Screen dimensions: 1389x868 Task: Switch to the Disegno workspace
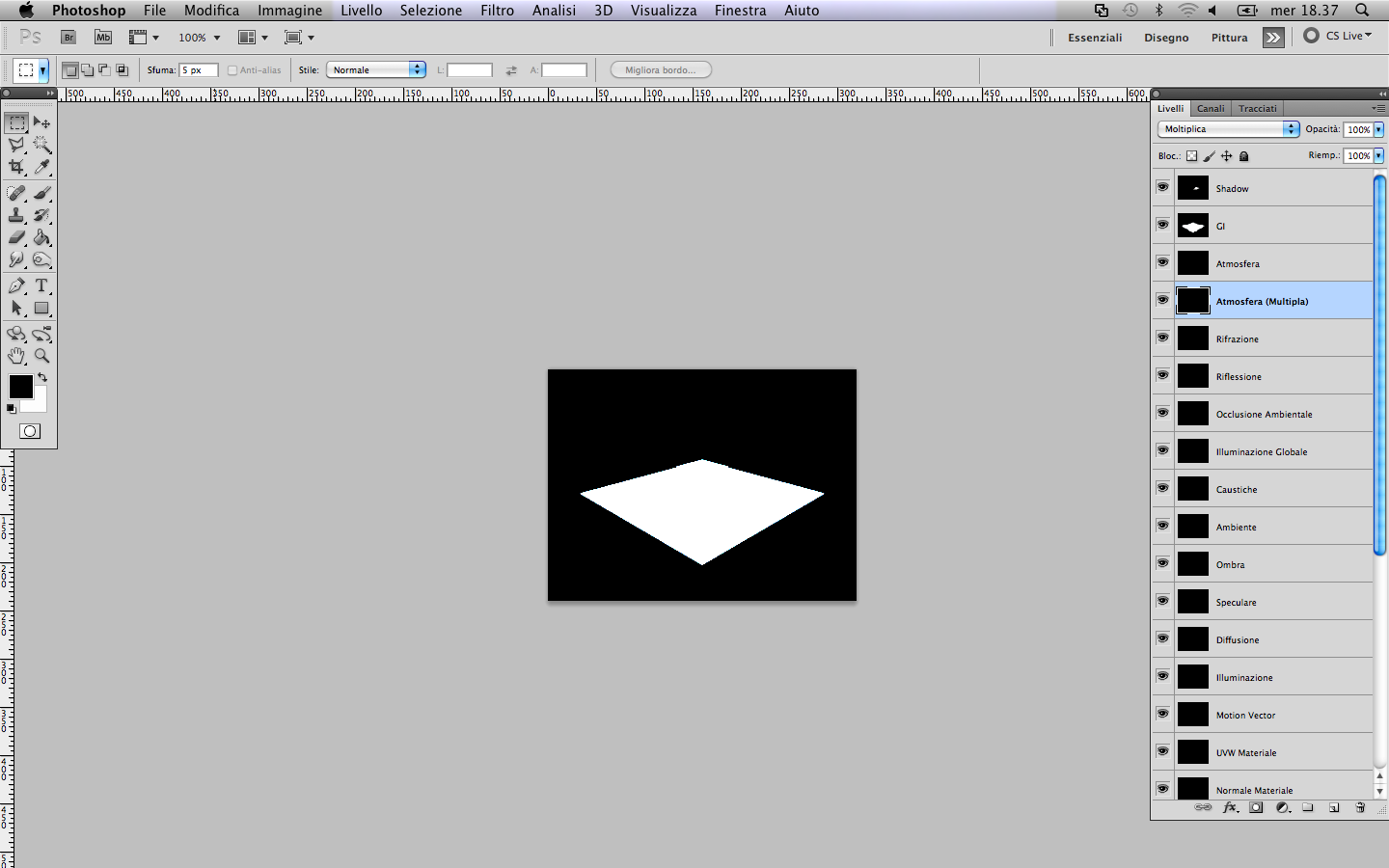pos(1166,38)
